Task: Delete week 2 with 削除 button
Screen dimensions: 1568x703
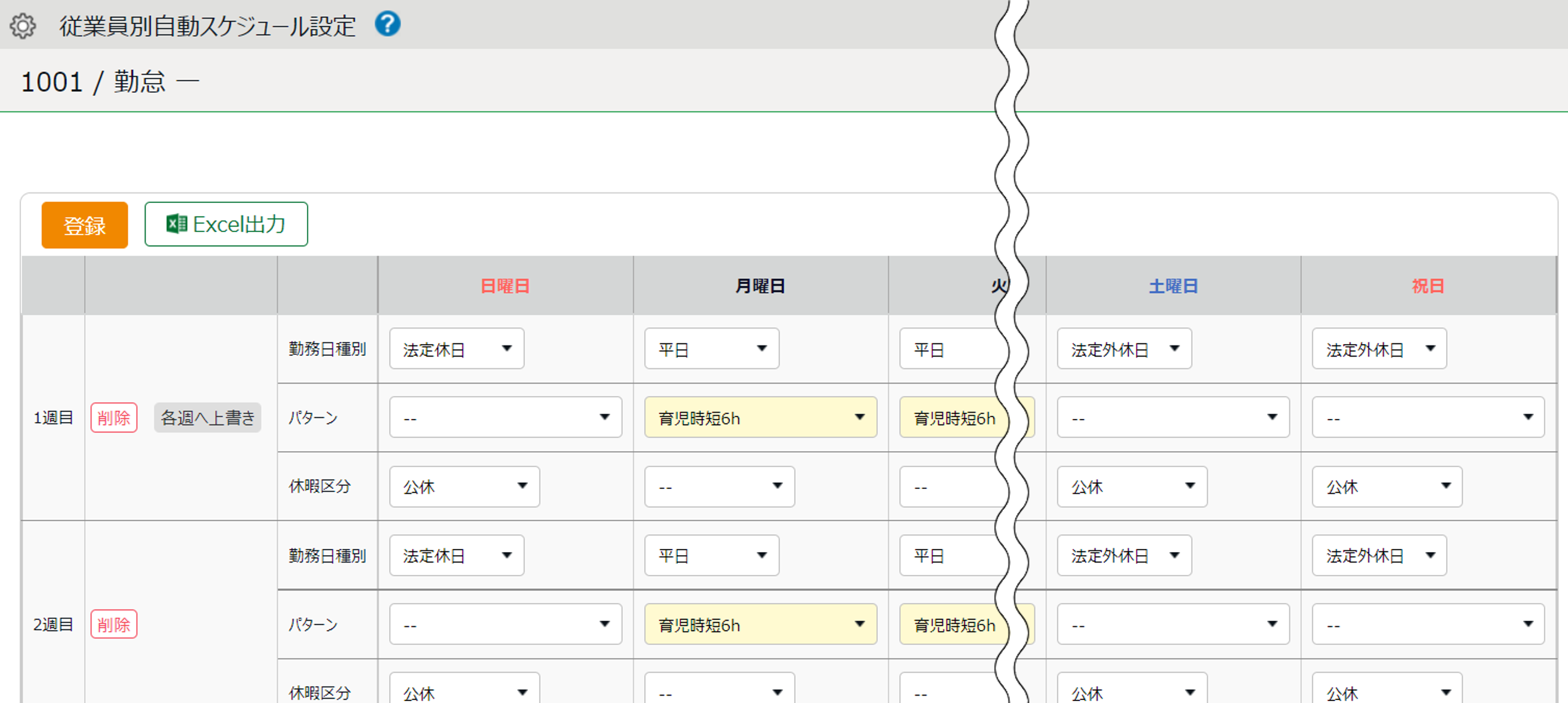Action: coord(113,624)
